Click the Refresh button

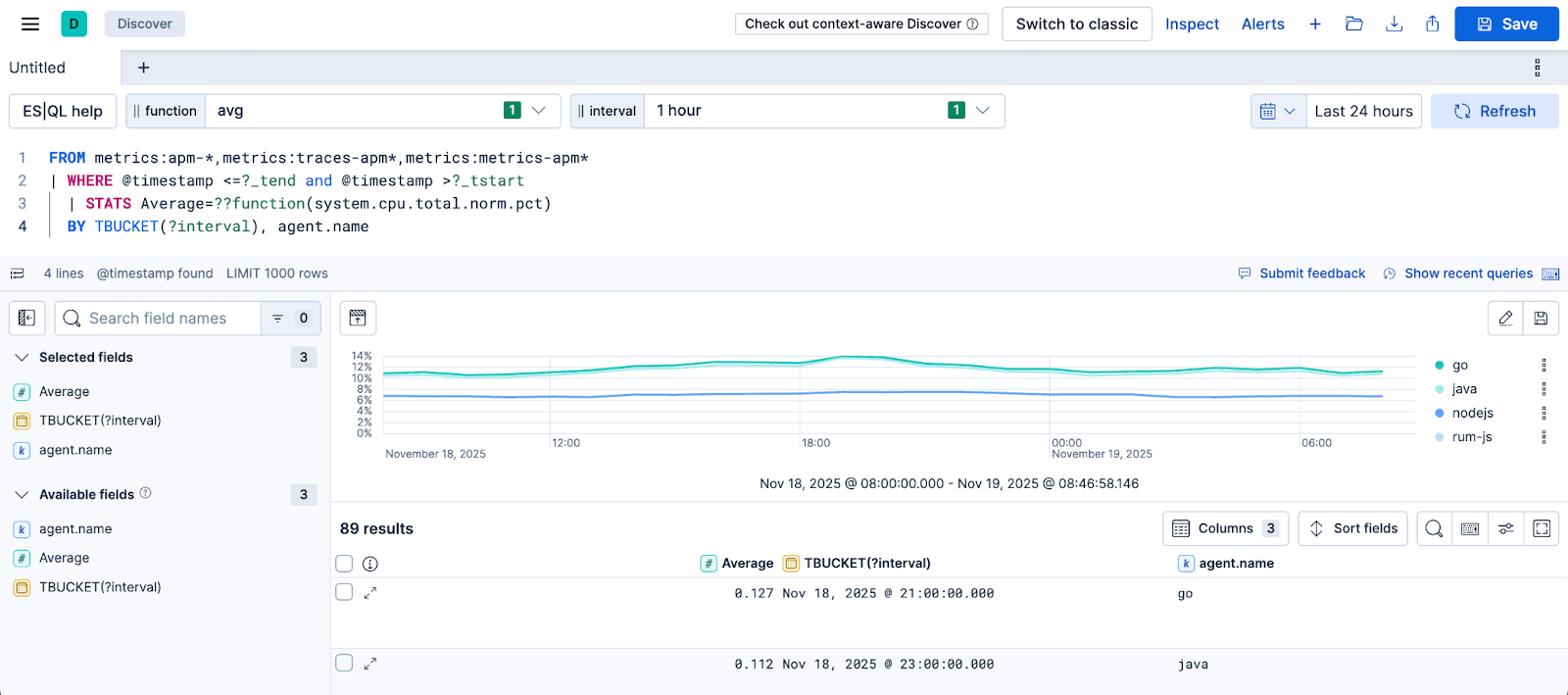tap(1494, 111)
